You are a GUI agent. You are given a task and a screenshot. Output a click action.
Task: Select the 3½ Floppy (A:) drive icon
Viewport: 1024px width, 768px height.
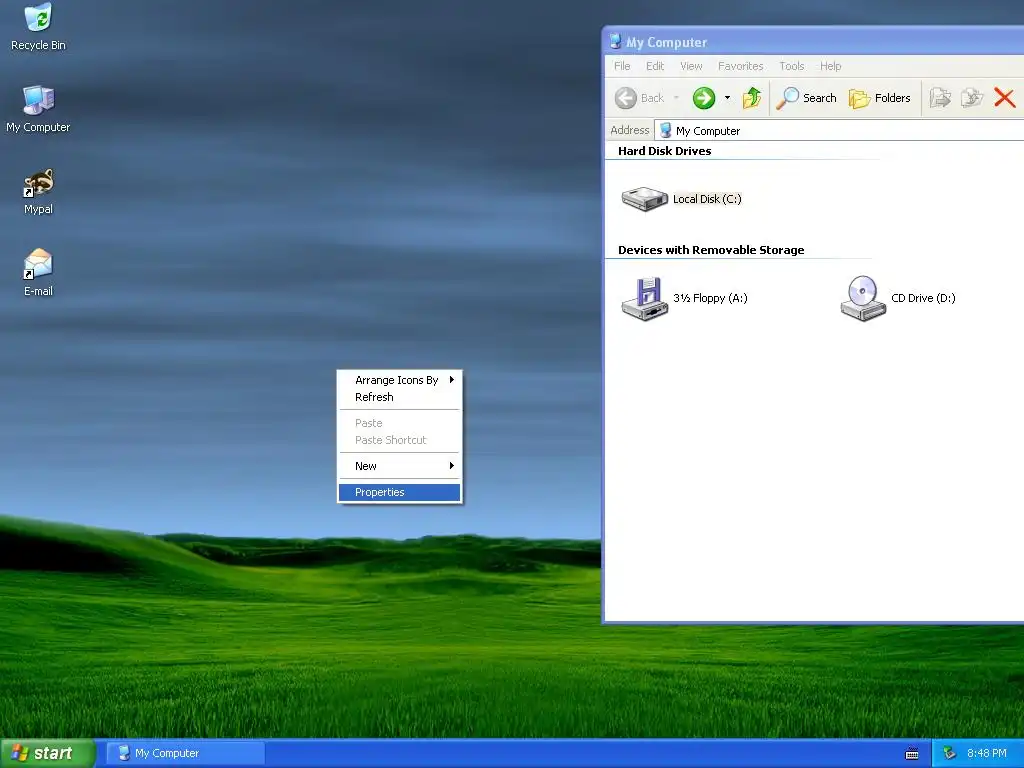645,298
